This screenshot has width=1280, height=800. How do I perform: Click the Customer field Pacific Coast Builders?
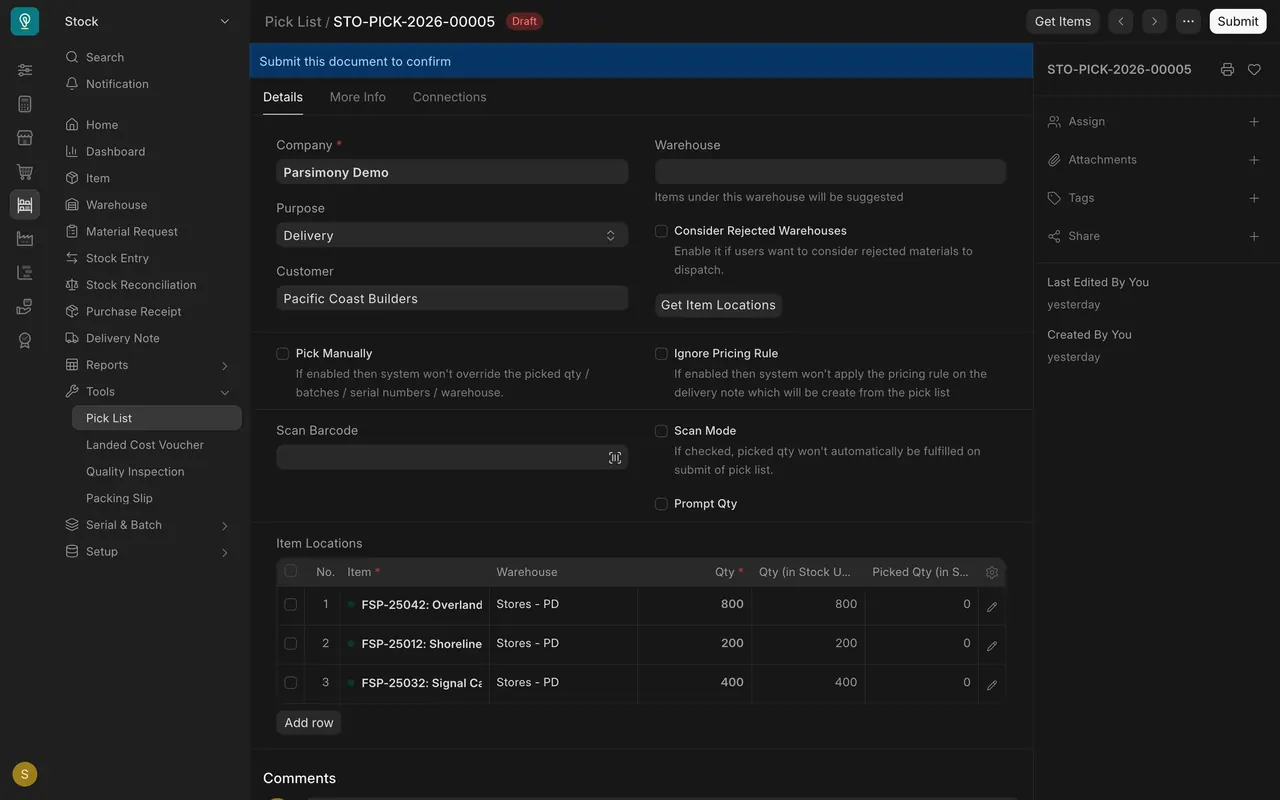click(x=452, y=298)
